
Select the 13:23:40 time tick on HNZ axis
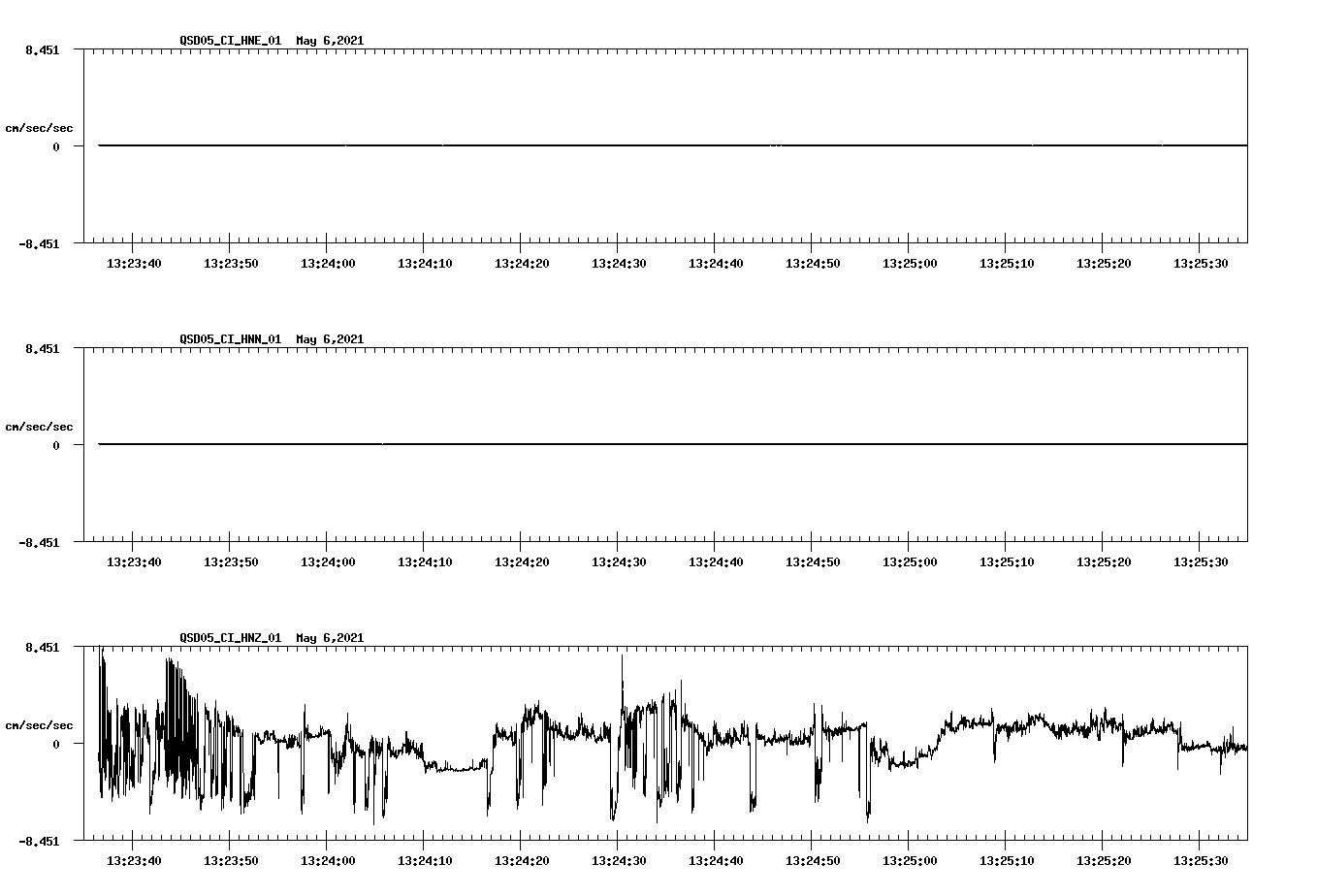pyautogui.click(x=136, y=858)
